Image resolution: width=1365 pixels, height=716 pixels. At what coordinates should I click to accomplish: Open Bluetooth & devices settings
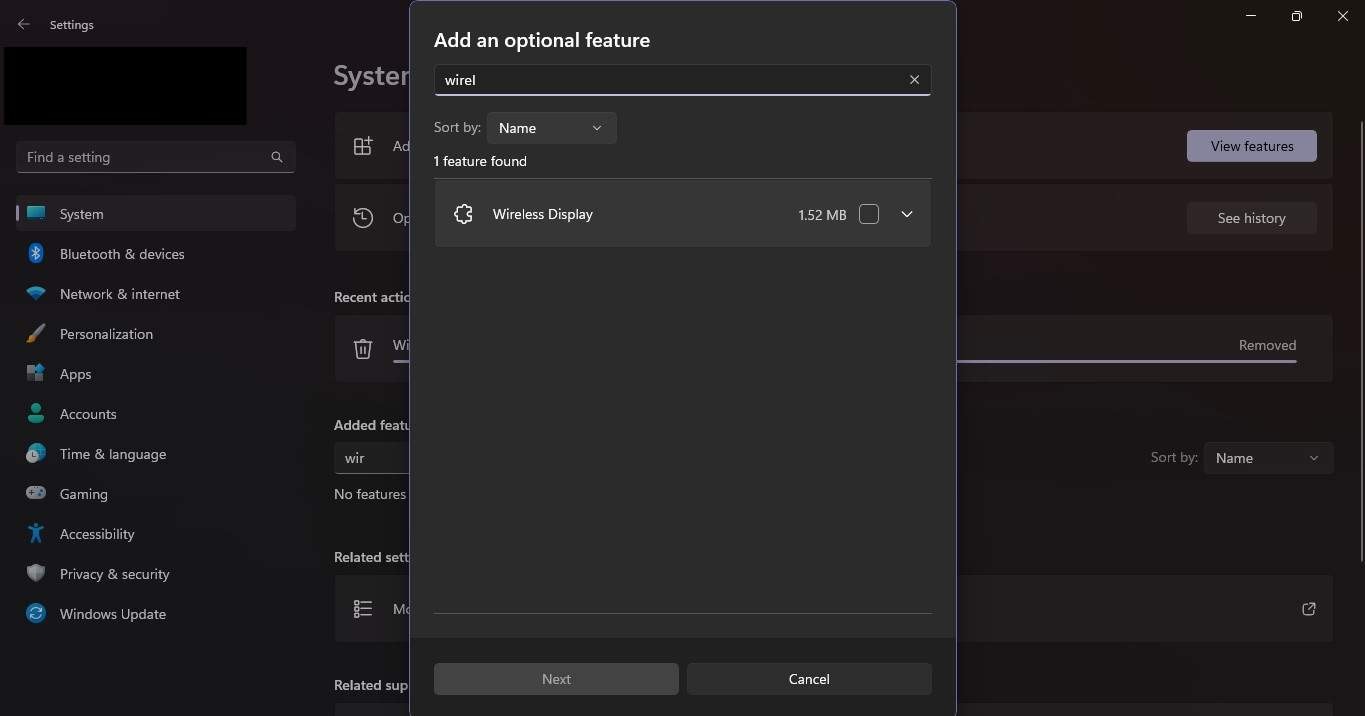click(156, 254)
